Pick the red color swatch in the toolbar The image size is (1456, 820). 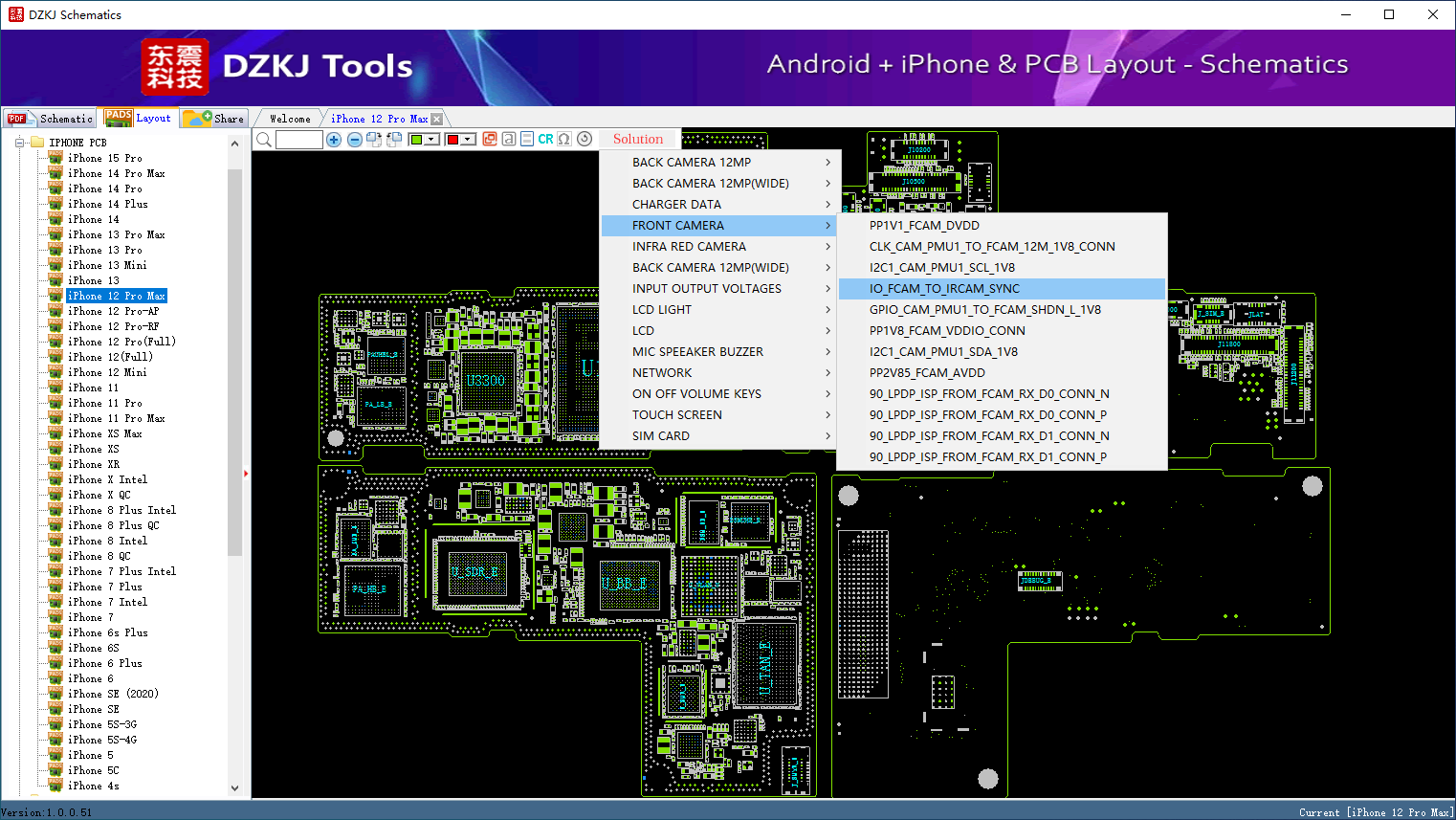pos(453,140)
